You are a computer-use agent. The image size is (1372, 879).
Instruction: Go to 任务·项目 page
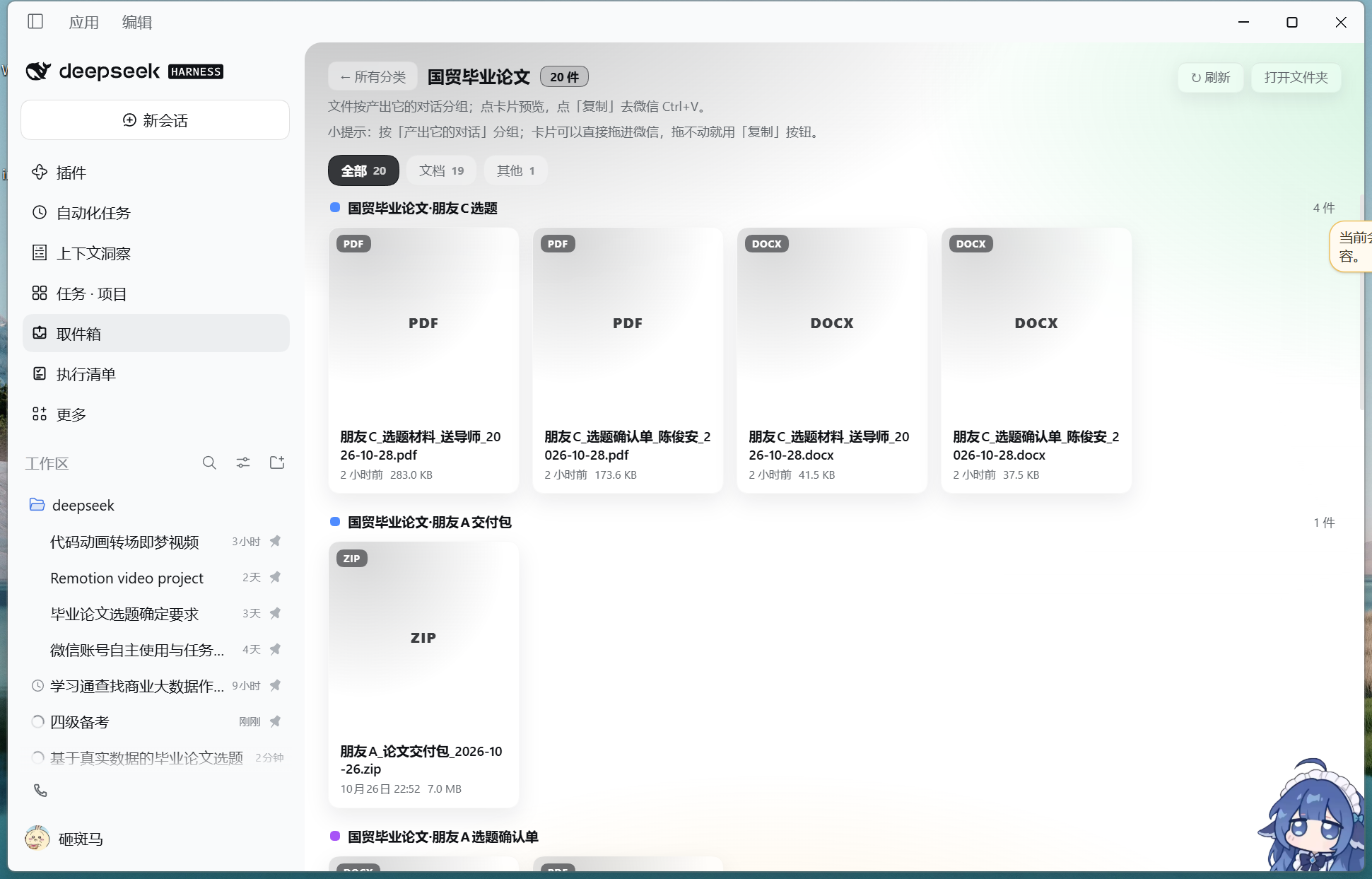[156, 293]
